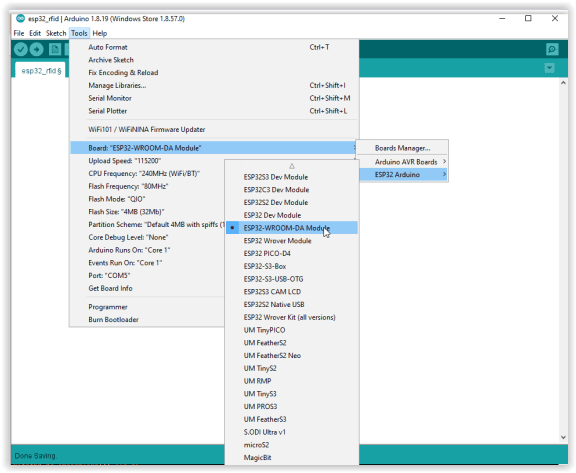Screen dimensions: 576x473
Task: Select UM TinyPICO board
Action: coord(292,330)
